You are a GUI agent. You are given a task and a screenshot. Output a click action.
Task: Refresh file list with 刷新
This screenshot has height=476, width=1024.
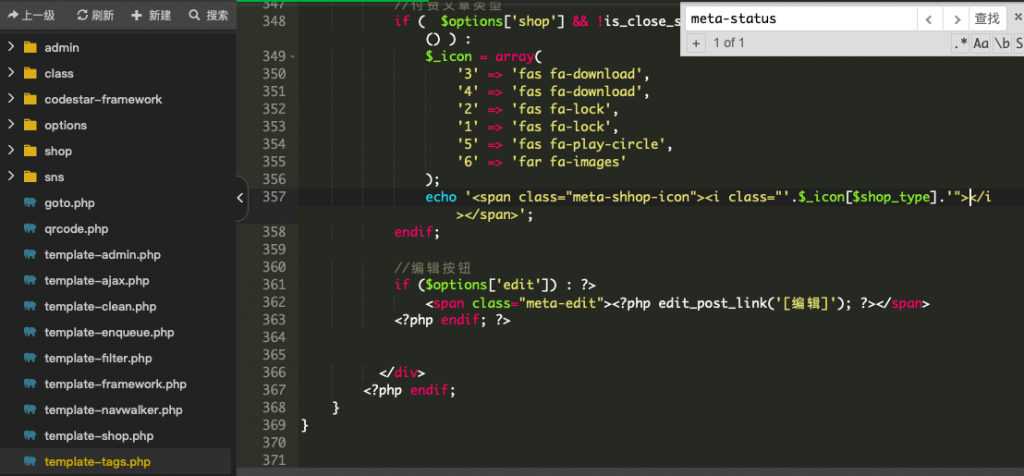coord(95,15)
